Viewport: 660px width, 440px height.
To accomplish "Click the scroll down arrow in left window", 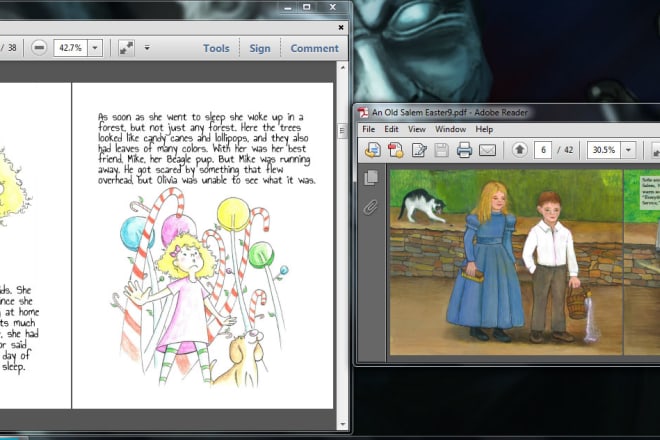I will tap(343, 424).
